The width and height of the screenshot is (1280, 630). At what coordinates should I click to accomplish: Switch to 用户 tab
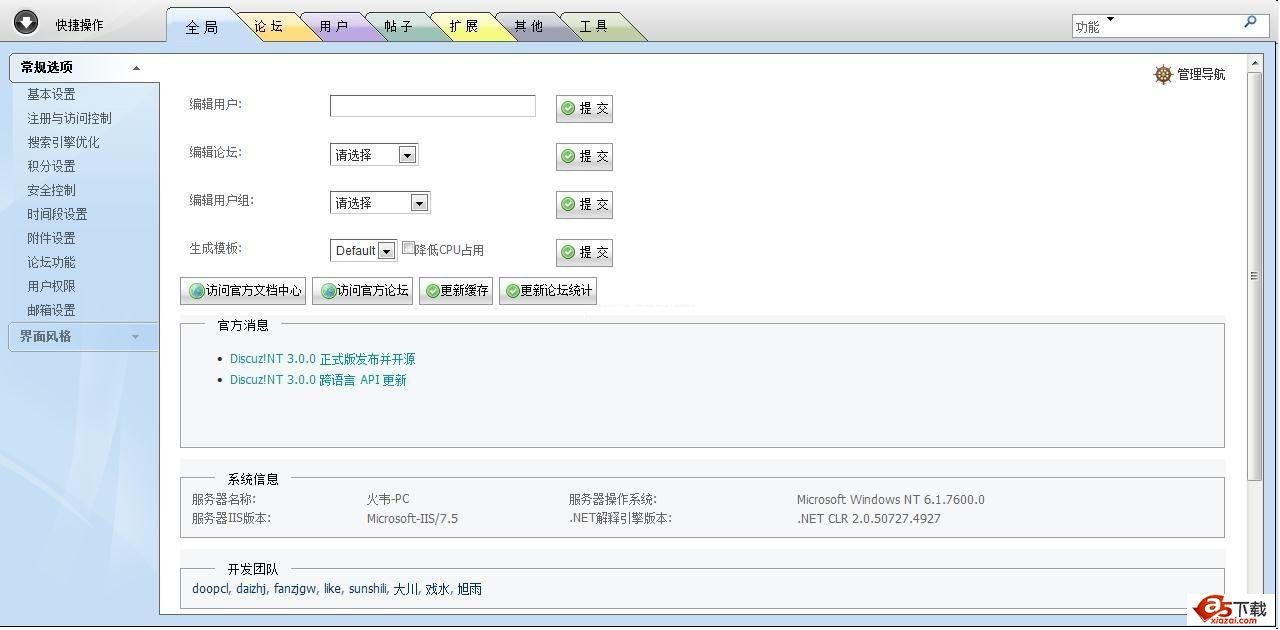(333, 27)
